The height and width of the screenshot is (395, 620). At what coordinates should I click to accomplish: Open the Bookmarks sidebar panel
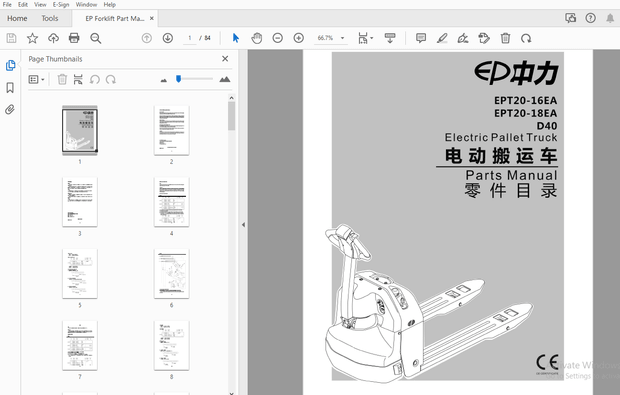point(10,87)
